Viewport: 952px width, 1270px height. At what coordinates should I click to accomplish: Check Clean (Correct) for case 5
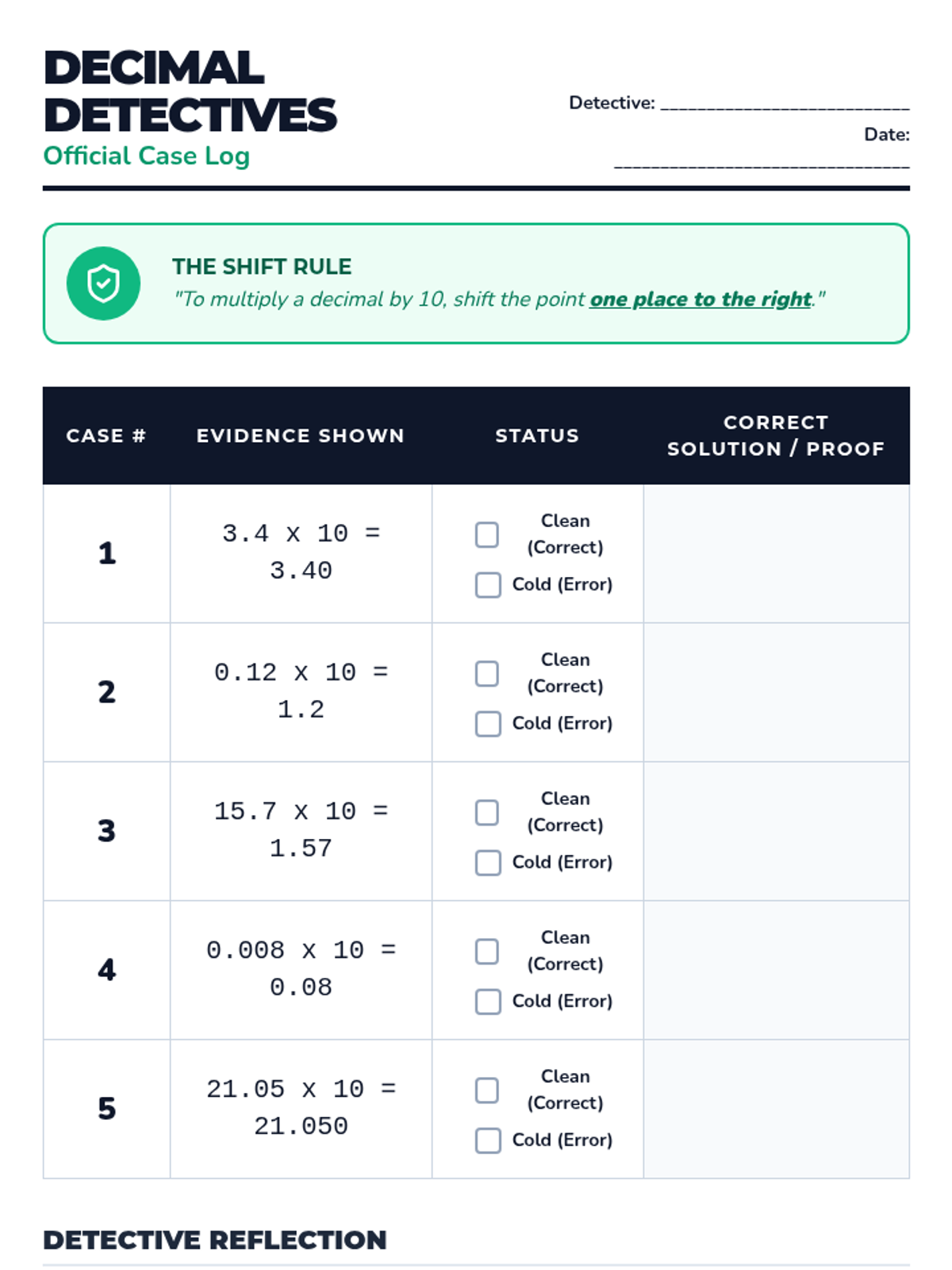tap(487, 1090)
